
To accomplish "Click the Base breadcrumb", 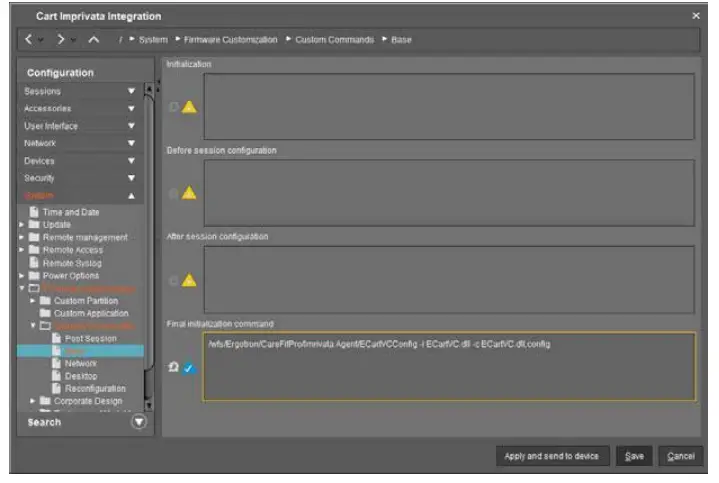I will click(401, 40).
